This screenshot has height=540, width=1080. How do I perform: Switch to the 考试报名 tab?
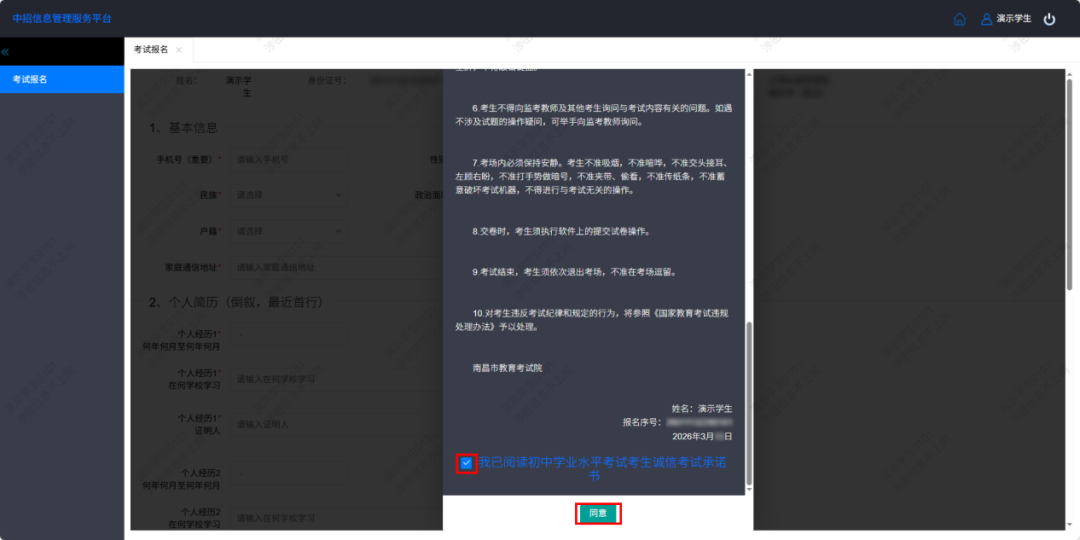click(151, 50)
